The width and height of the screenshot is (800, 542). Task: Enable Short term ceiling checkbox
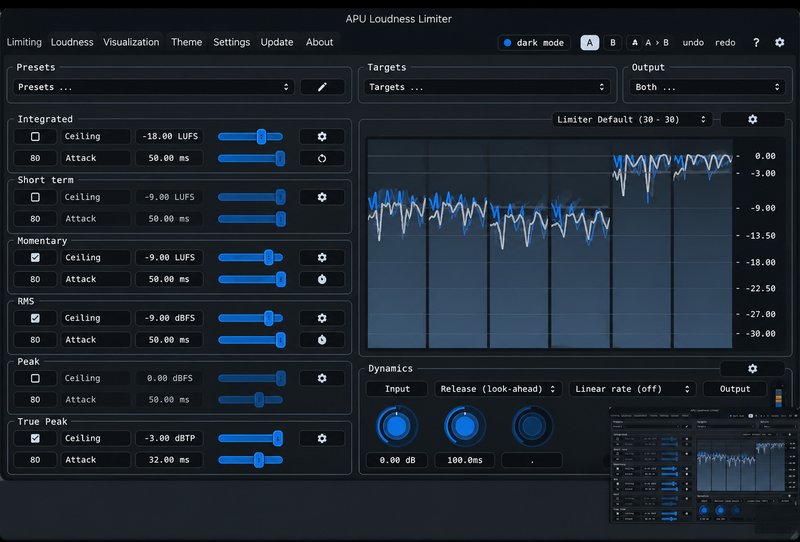coord(35,197)
